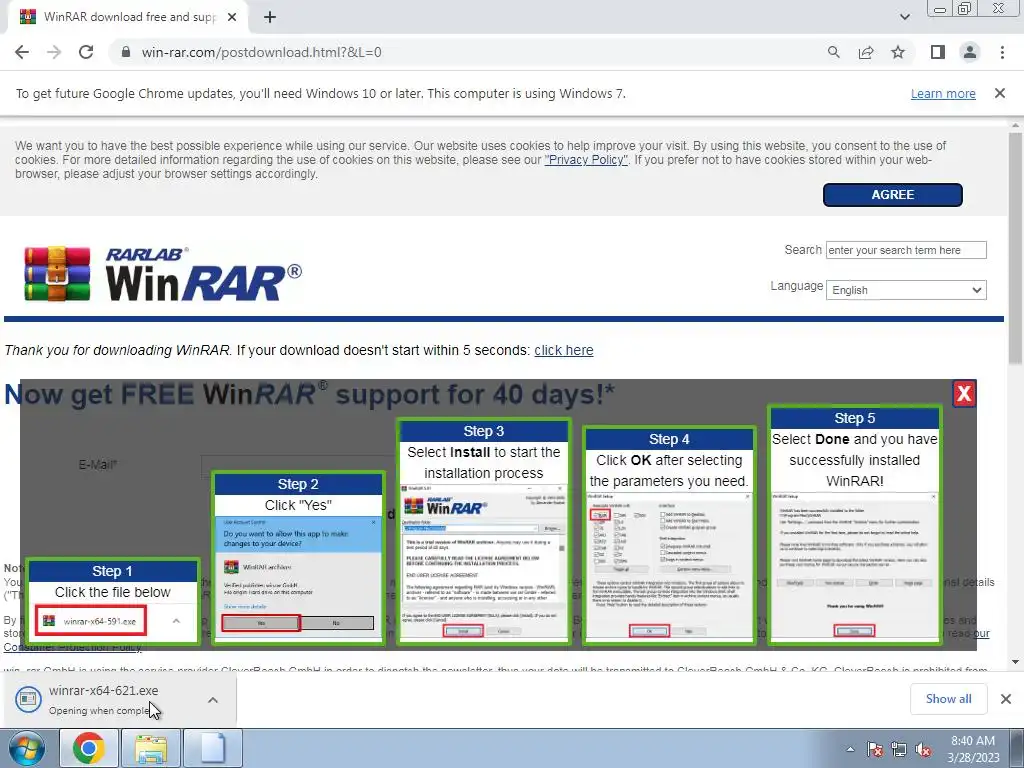1024x768 pixels.
Task: Open the volume tray icon
Action: 923,749
